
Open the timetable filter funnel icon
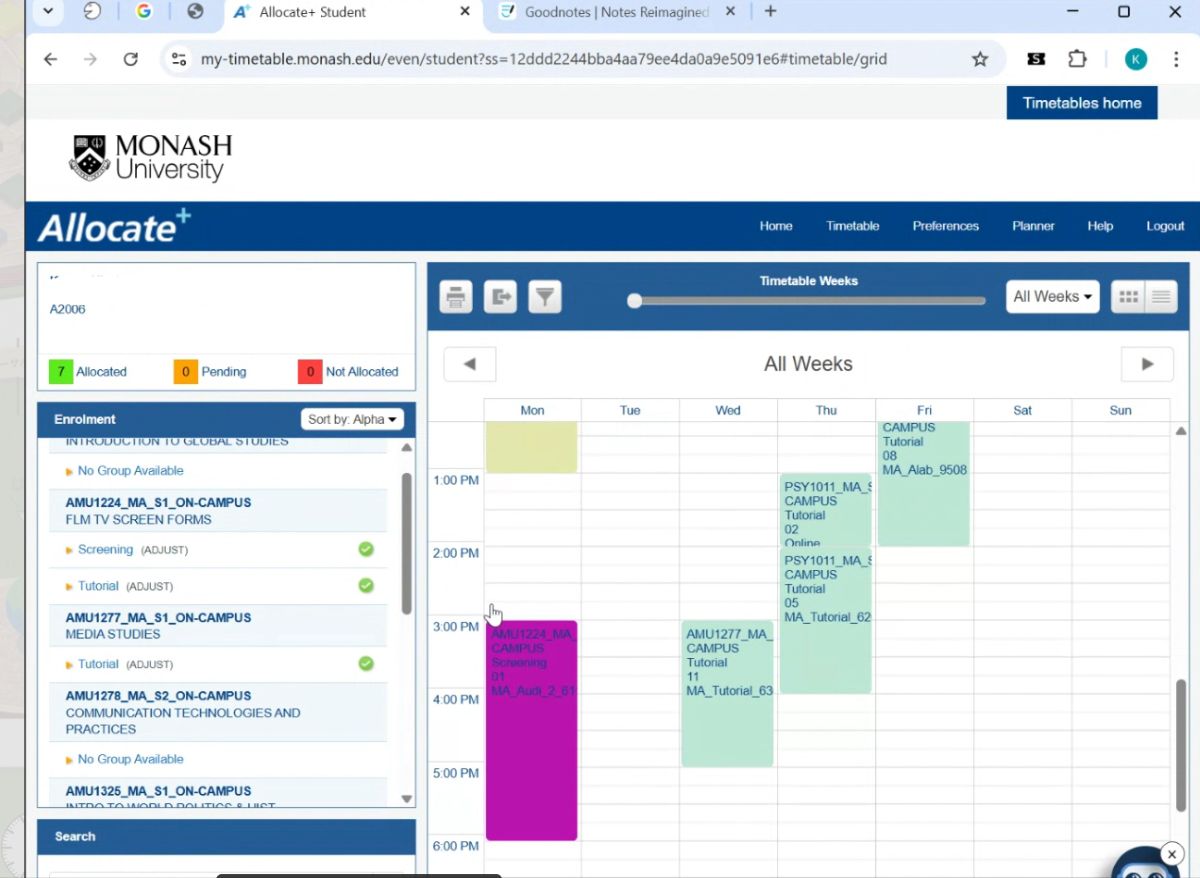(545, 297)
